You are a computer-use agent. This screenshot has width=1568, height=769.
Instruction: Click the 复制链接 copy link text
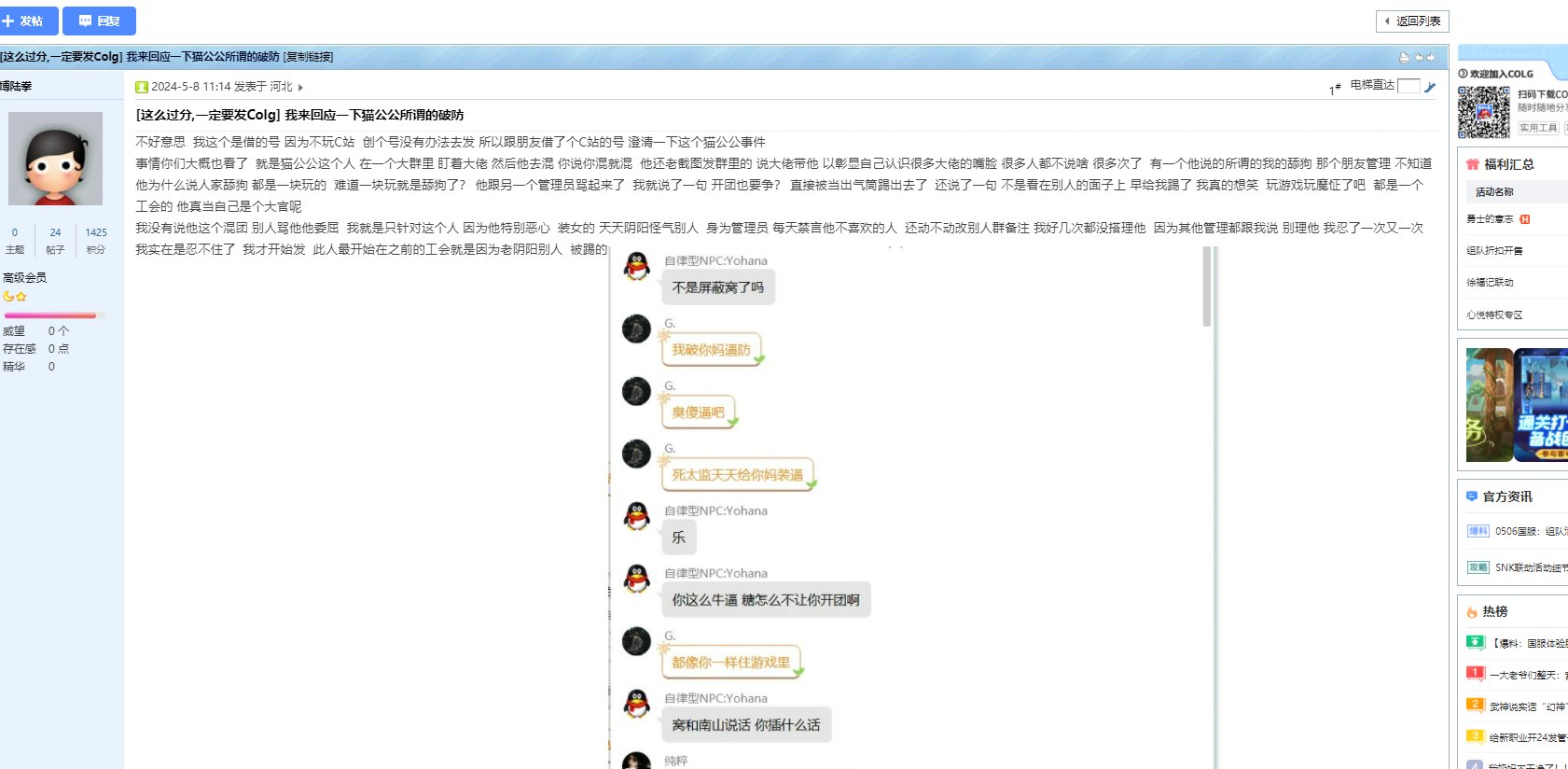click(x=308, y=57)
